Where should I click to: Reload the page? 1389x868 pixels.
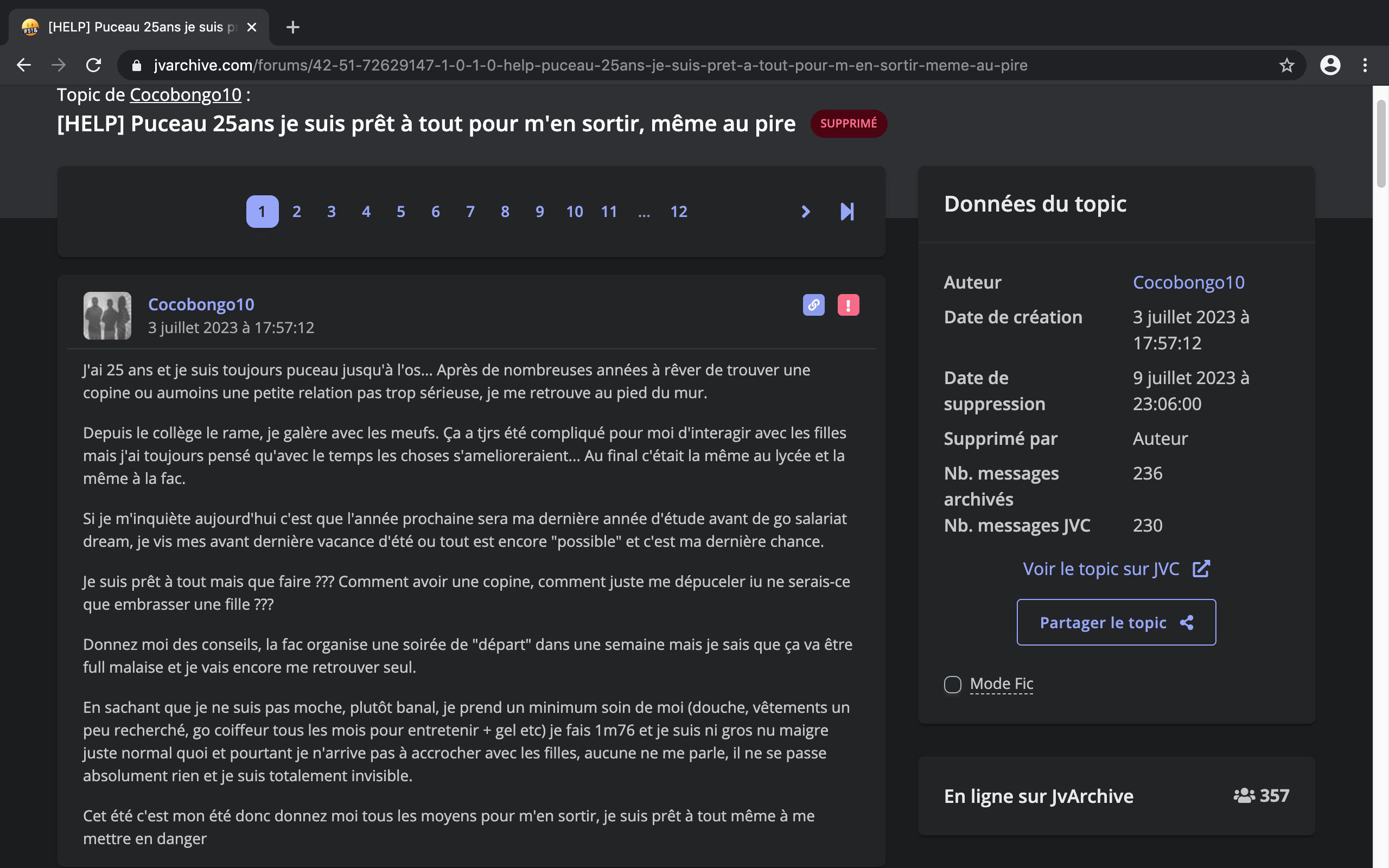coord(93,66)
